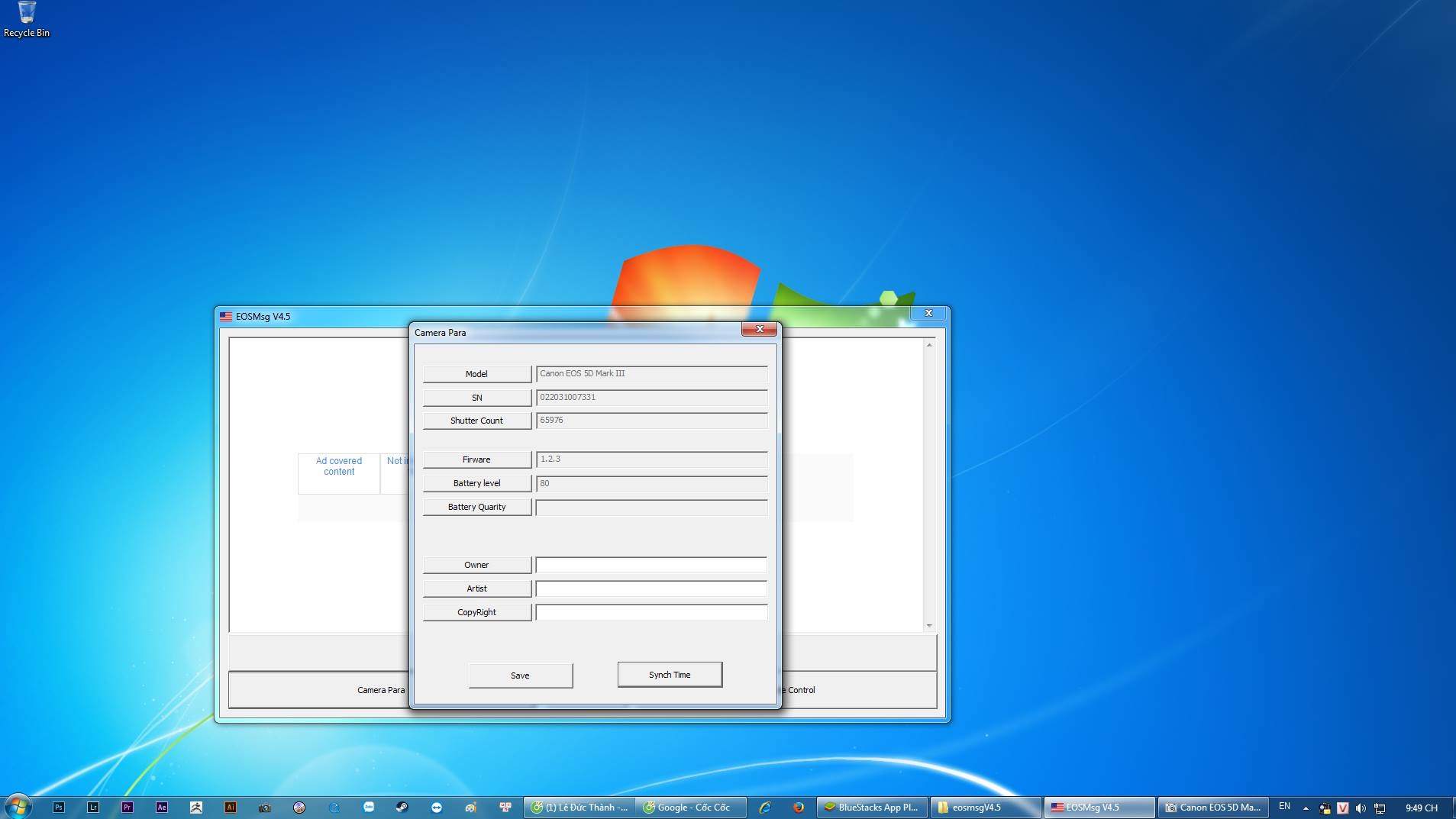1456x819 pixels.
Task: Switch to Lê Đức Thành browser taskbar item
Action: 579,807
